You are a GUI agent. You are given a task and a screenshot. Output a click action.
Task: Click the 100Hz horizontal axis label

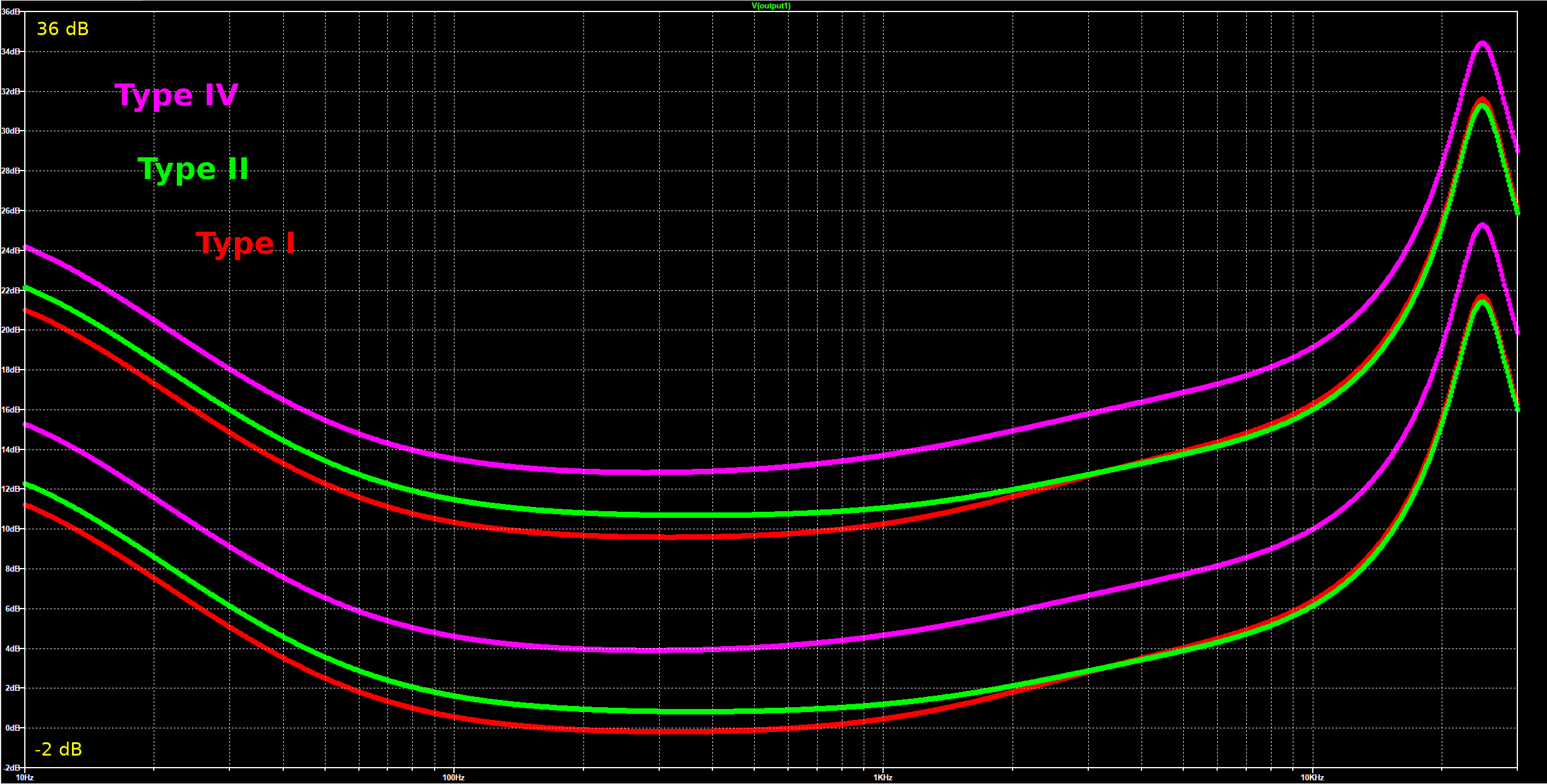(453, 777)
